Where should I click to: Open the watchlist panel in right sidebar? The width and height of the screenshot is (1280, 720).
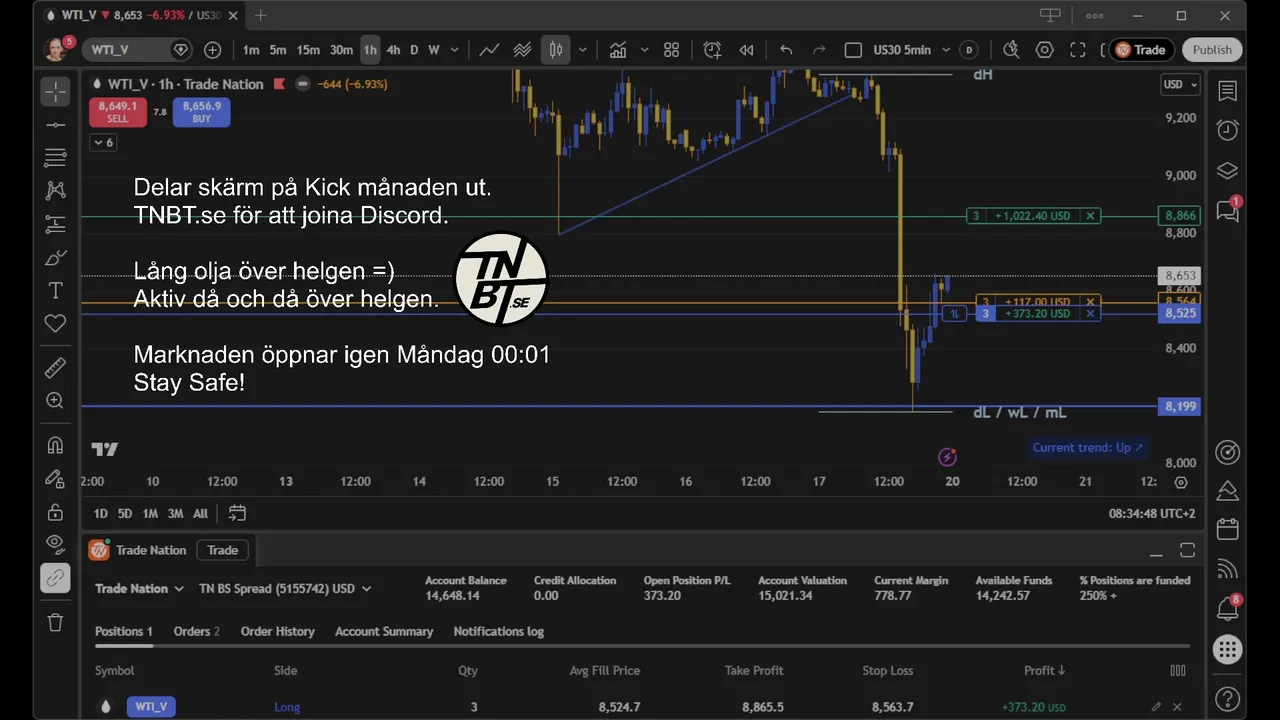[1227, 91]
